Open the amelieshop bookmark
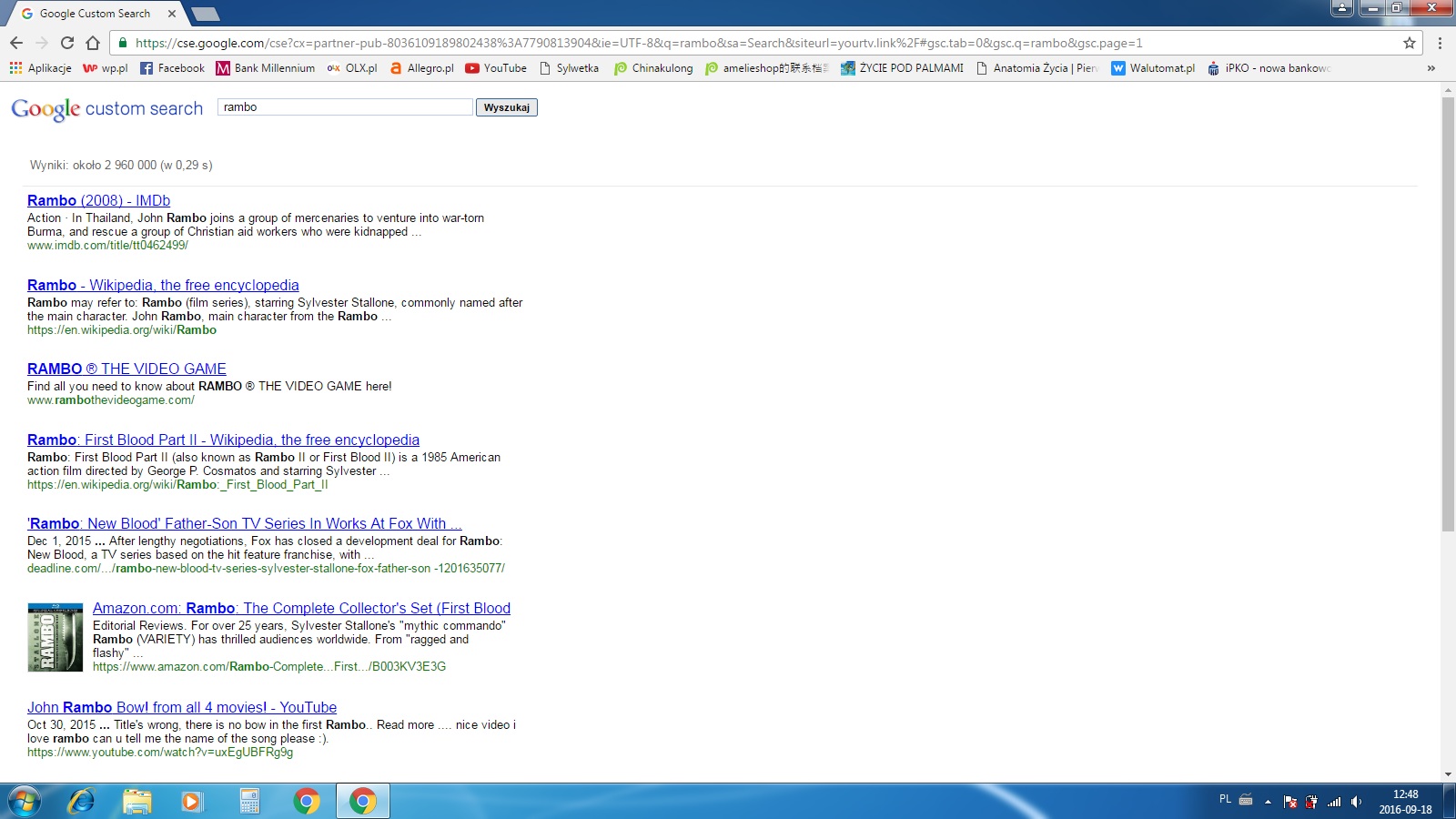 [x=766, y=68]
